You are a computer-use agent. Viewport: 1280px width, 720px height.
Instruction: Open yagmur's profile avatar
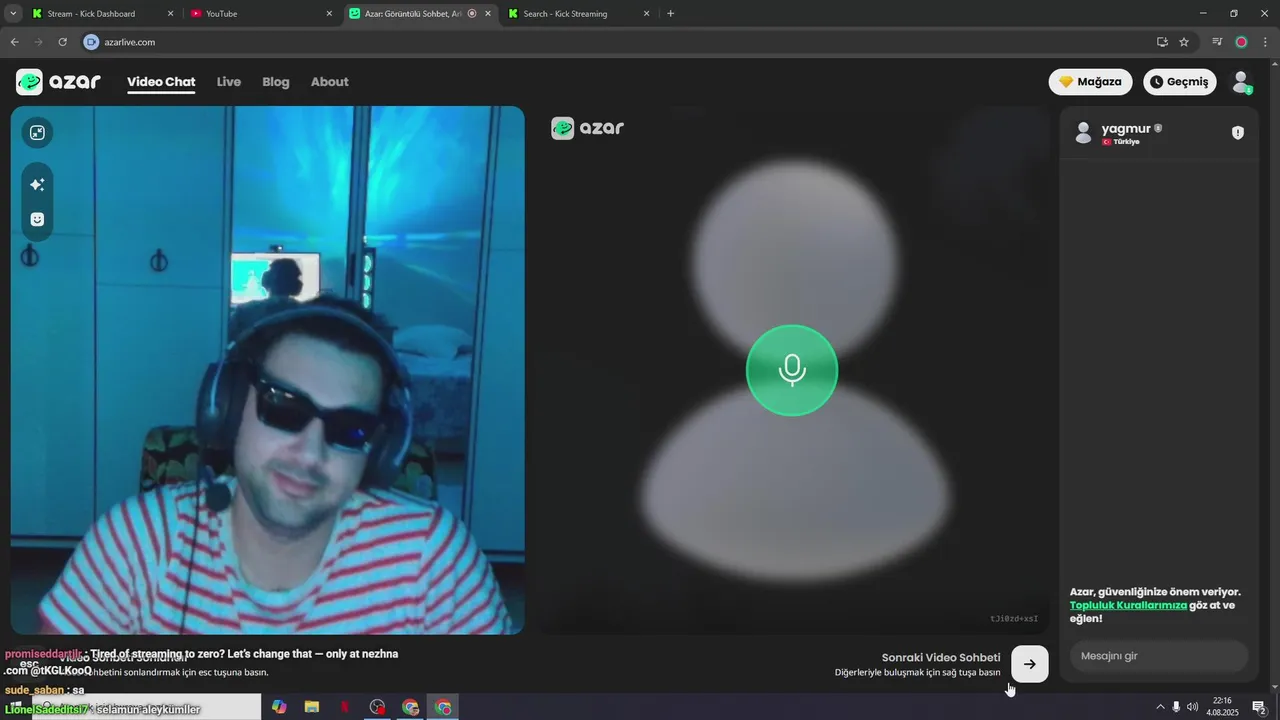(1083, 133)
